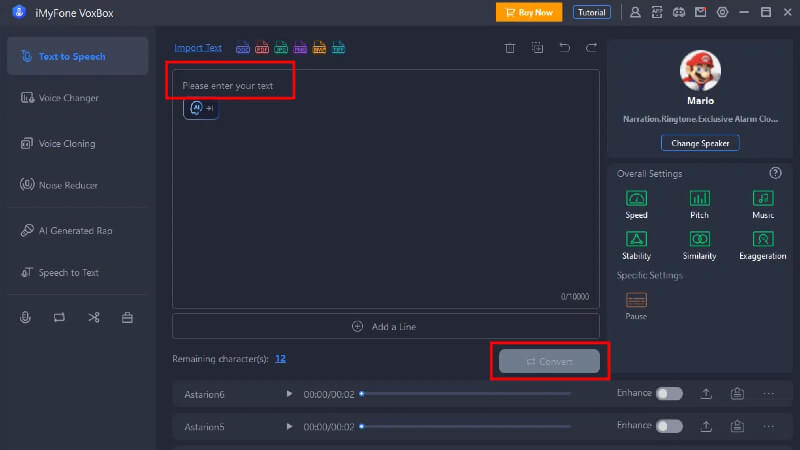Insert a Pause in the text
800x450 pixels.
(x=636, y=299)
